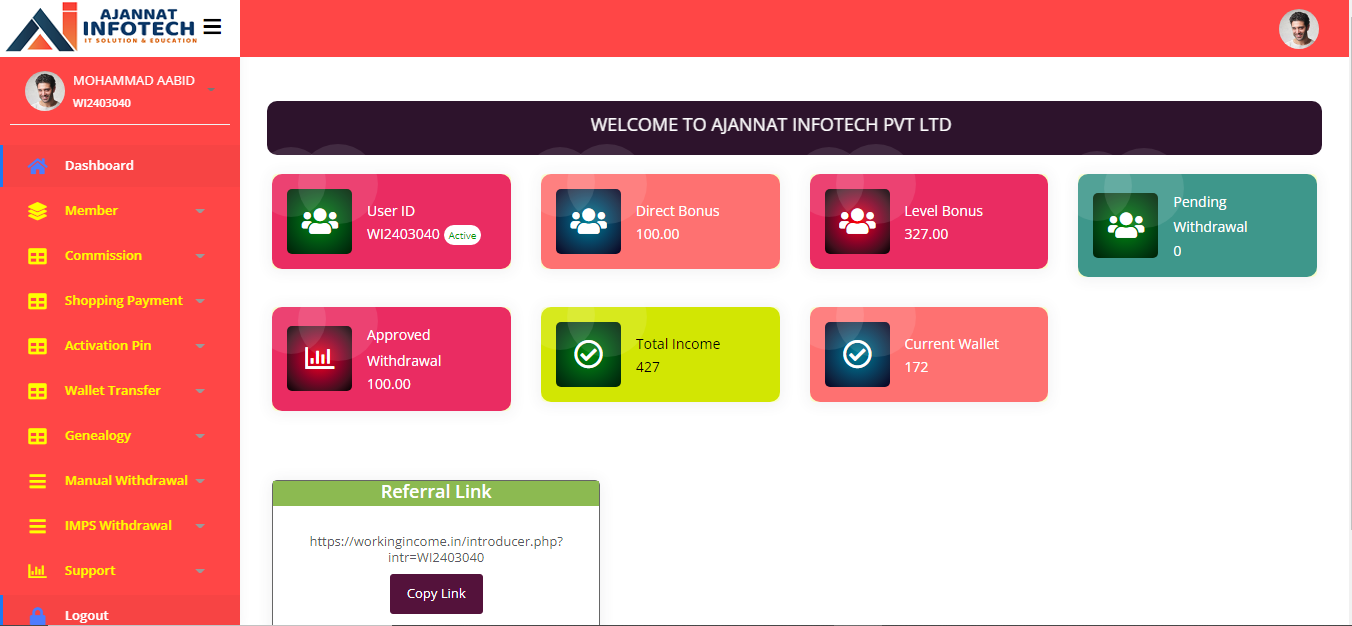The width and height of the screenshot is (1352, 626).
Task: Open the user profile dropdown arrow
Action: pyautogui.click(x=212, y=91)
